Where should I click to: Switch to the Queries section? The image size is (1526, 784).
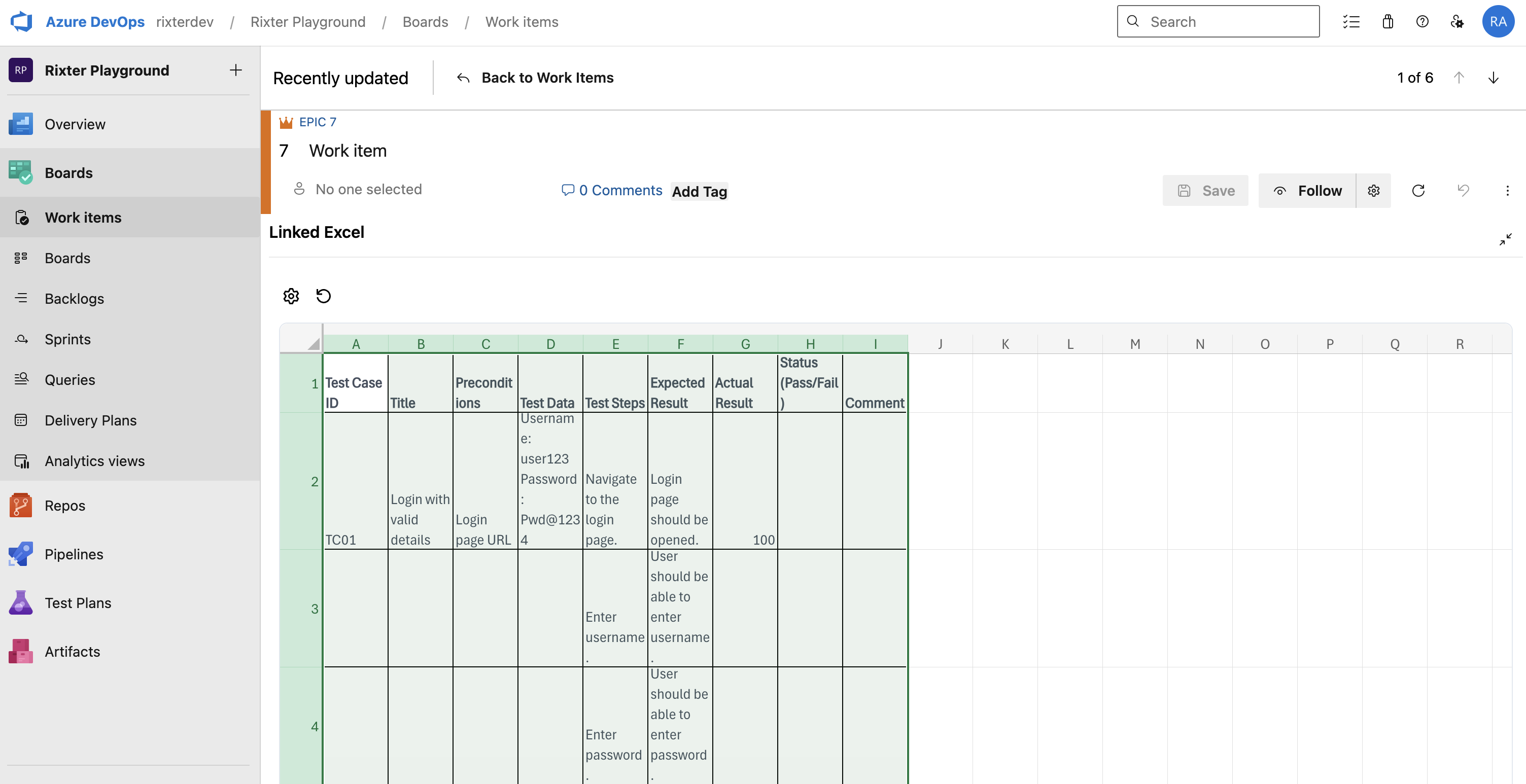(70, 379)
